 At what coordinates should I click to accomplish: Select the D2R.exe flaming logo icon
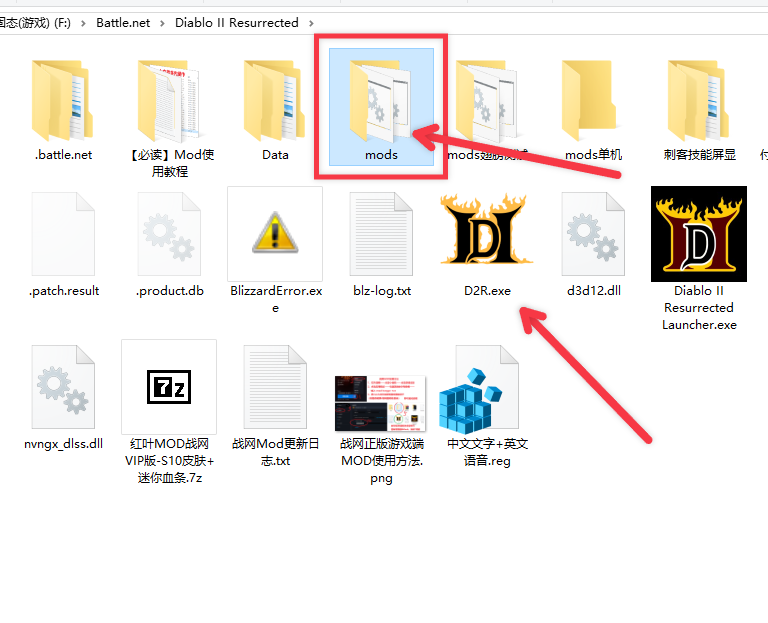(487, 229)
